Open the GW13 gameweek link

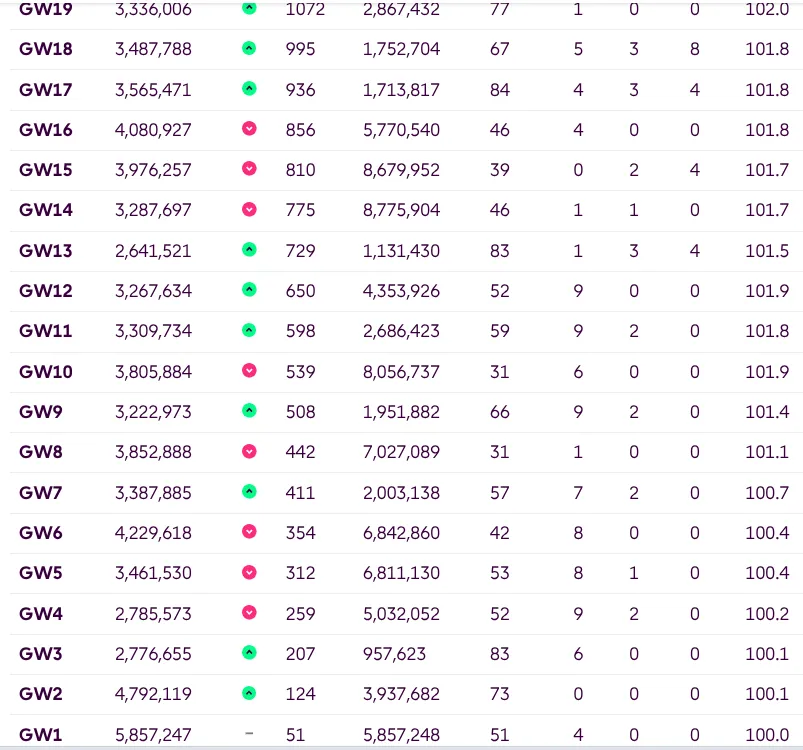(x=46, y=251)
